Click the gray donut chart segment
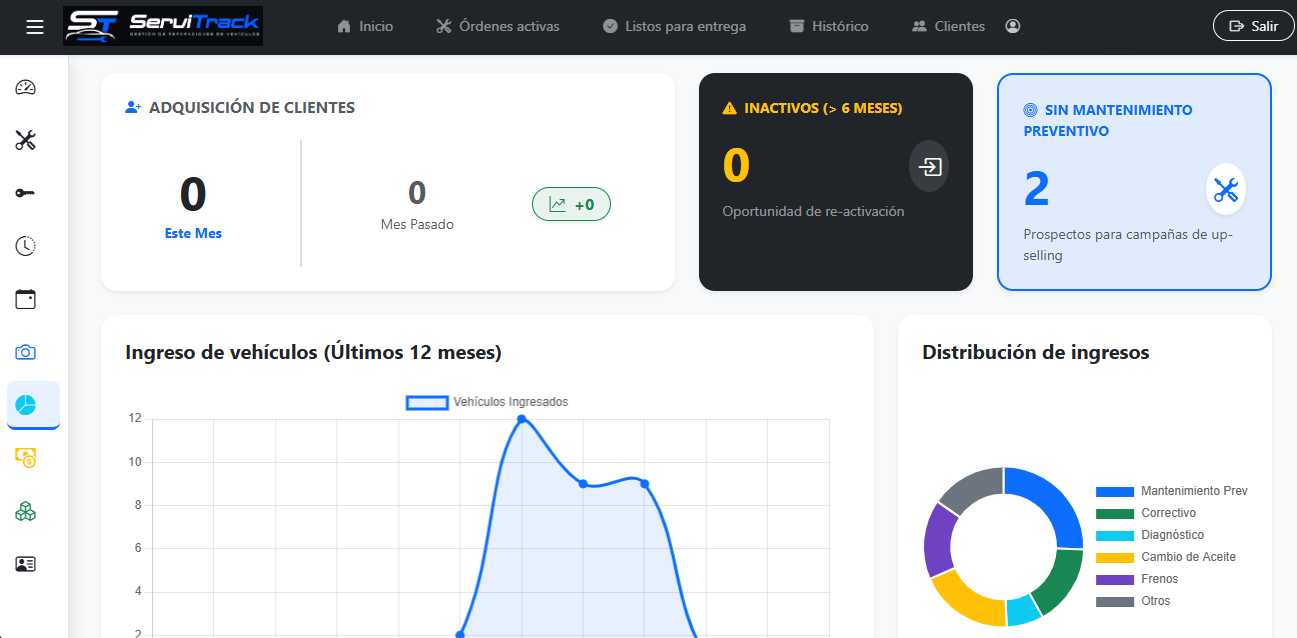The image size is (1297, 638). 973,486
